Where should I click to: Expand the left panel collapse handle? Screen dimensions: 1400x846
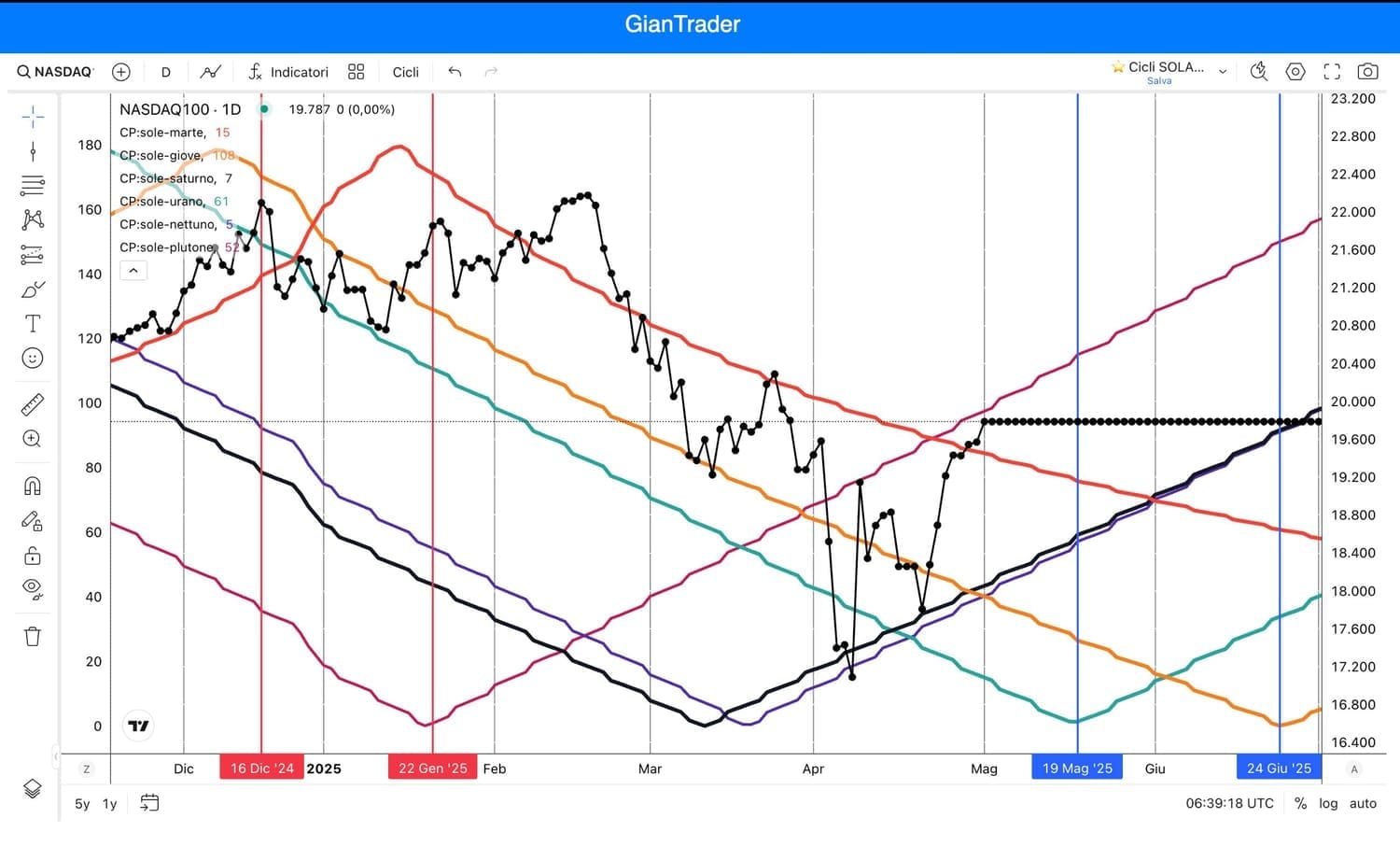coord(56,755)
